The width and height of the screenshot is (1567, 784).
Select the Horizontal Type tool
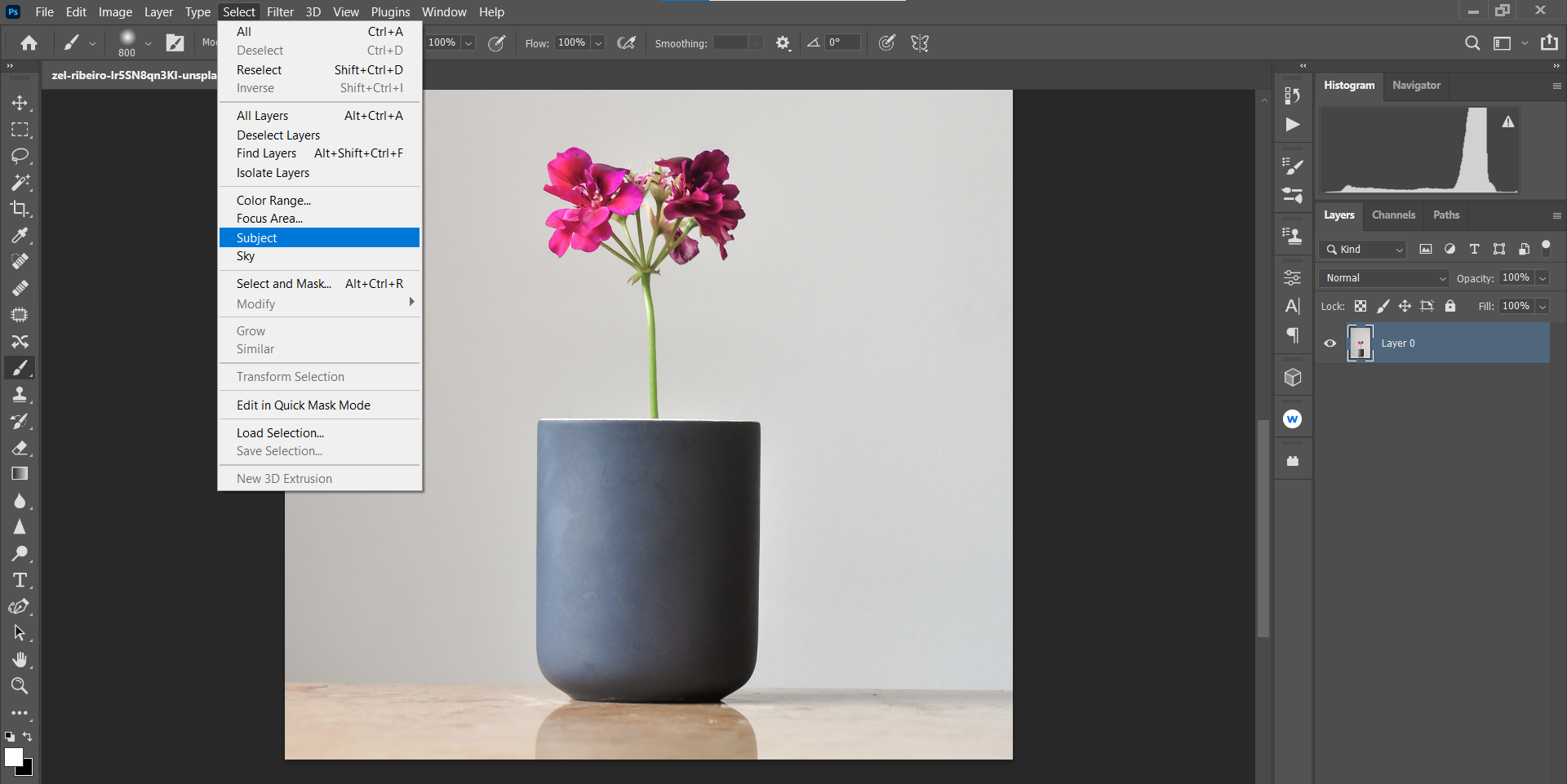click(x=20, y=580)
